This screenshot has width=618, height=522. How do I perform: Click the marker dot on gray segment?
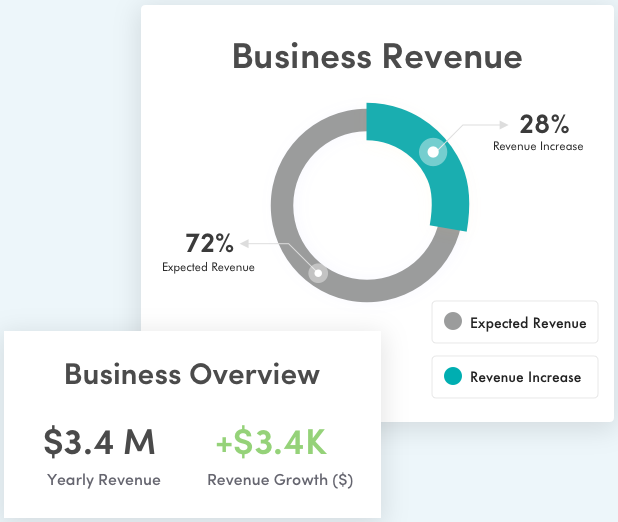[318, 273]
